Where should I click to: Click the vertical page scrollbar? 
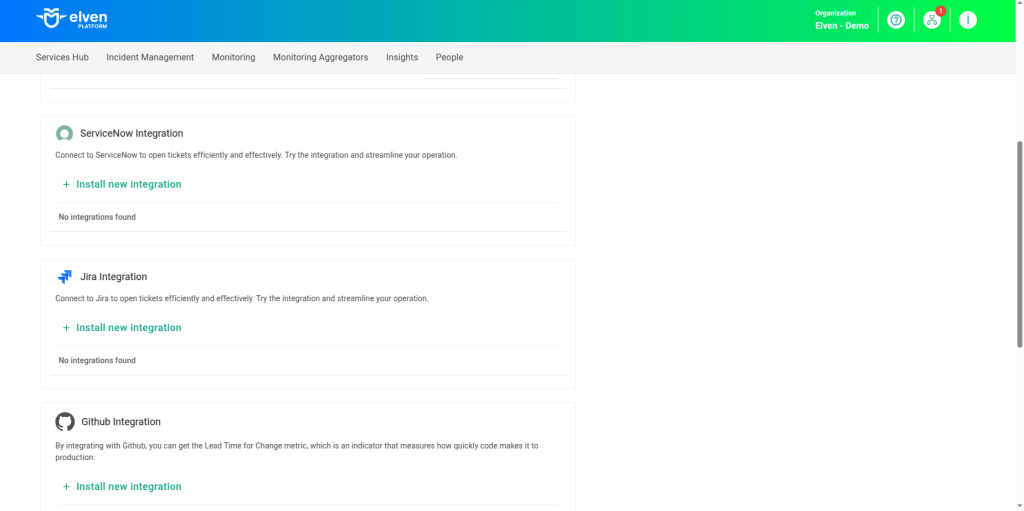1019,244
